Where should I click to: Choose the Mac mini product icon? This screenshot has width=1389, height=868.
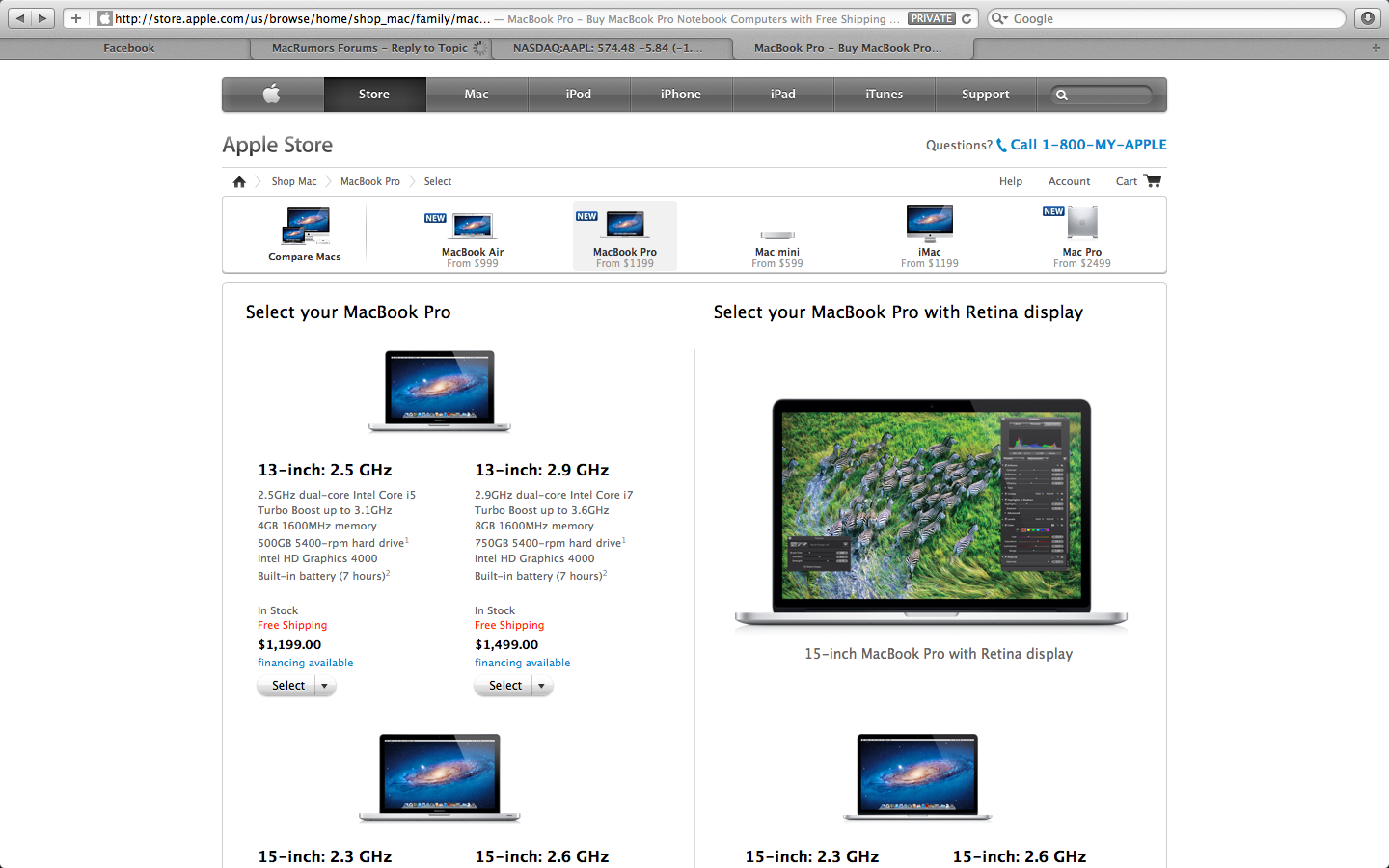(777, 235)
